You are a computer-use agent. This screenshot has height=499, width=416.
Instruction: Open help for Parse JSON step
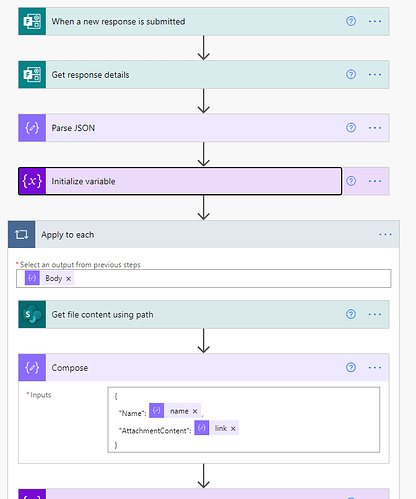pyautogui.click(x=351, y=128)
